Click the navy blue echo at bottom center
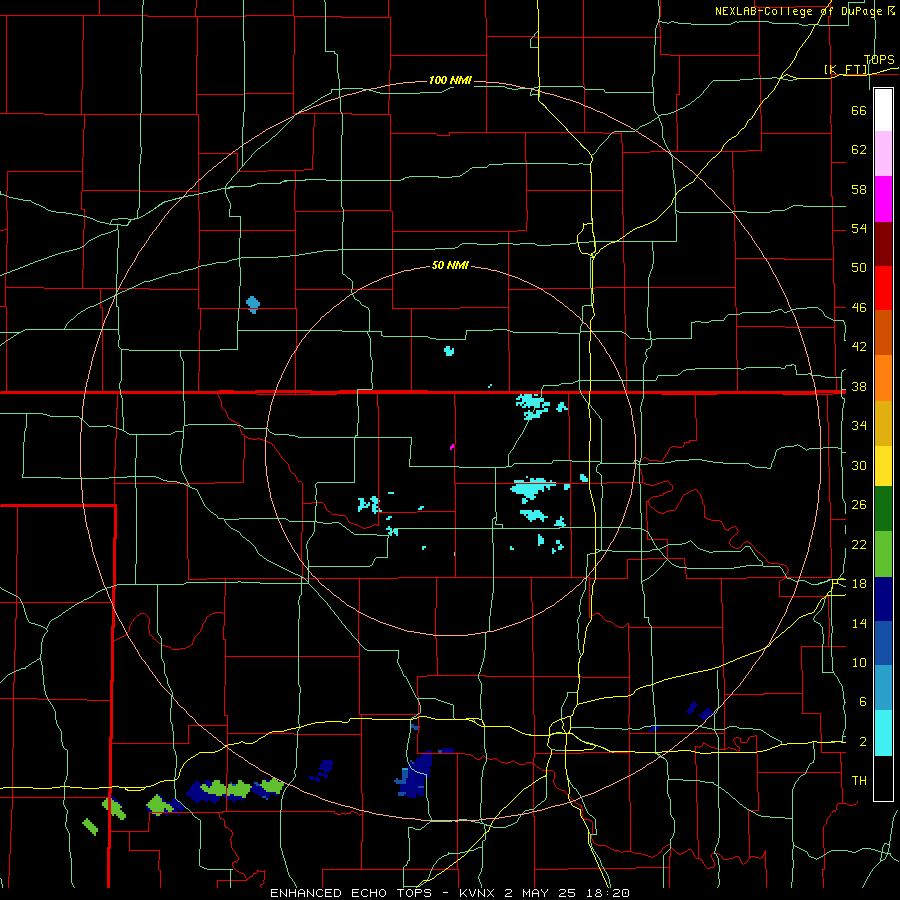This screenshot has height=900, width=900. click(x=414, y=775)
